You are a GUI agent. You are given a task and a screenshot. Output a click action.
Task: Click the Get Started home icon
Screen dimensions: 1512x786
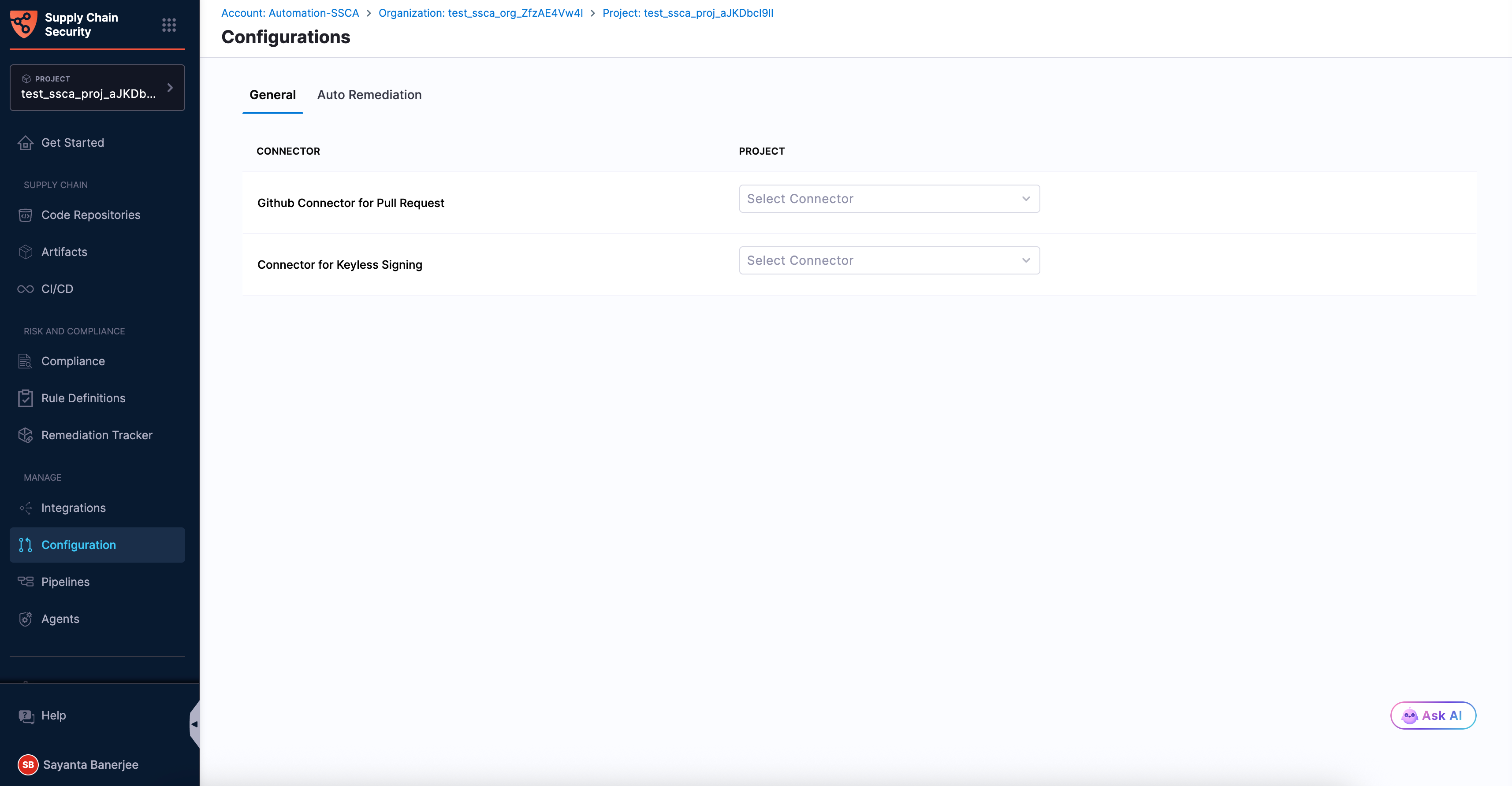pyautogui.click(x=25, y=143)
